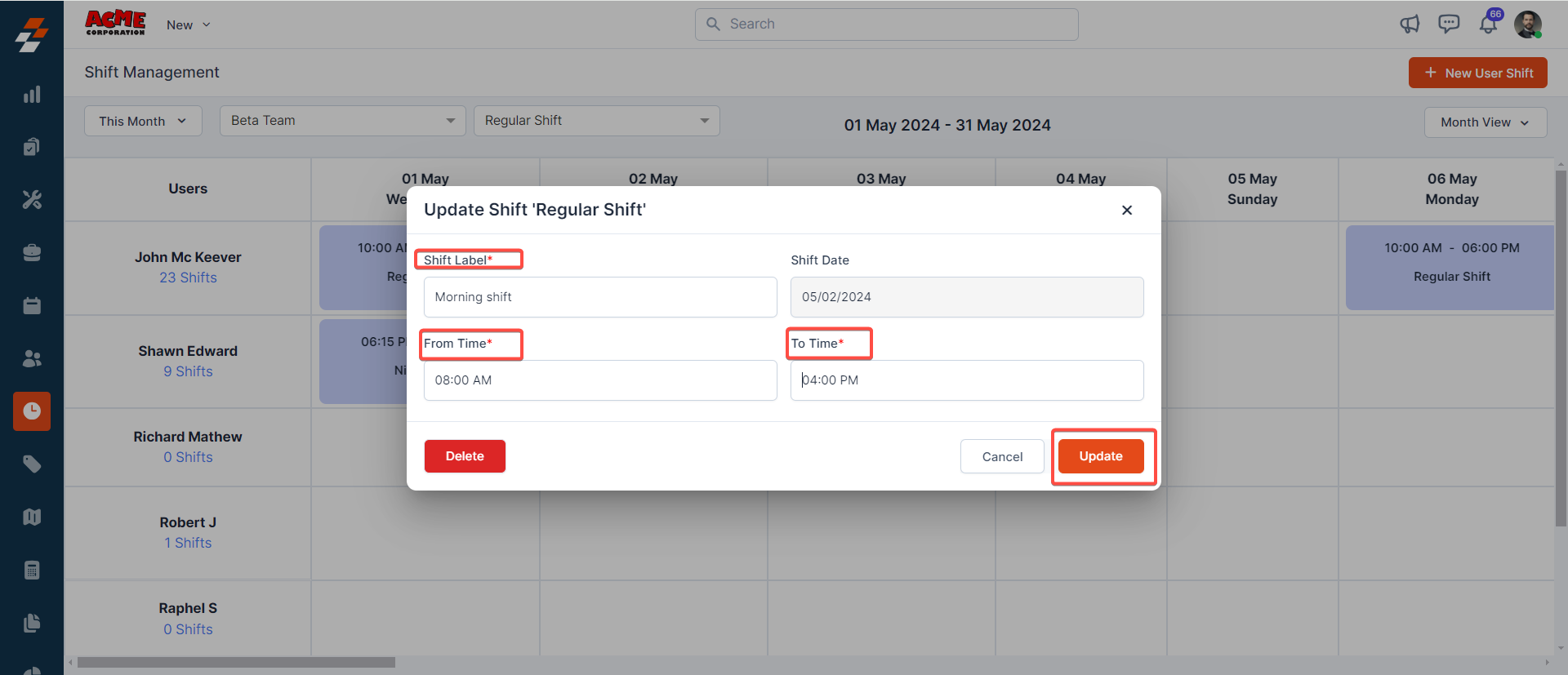
Task: Open the chat messages icon
Action: (x=1449, y=24)
